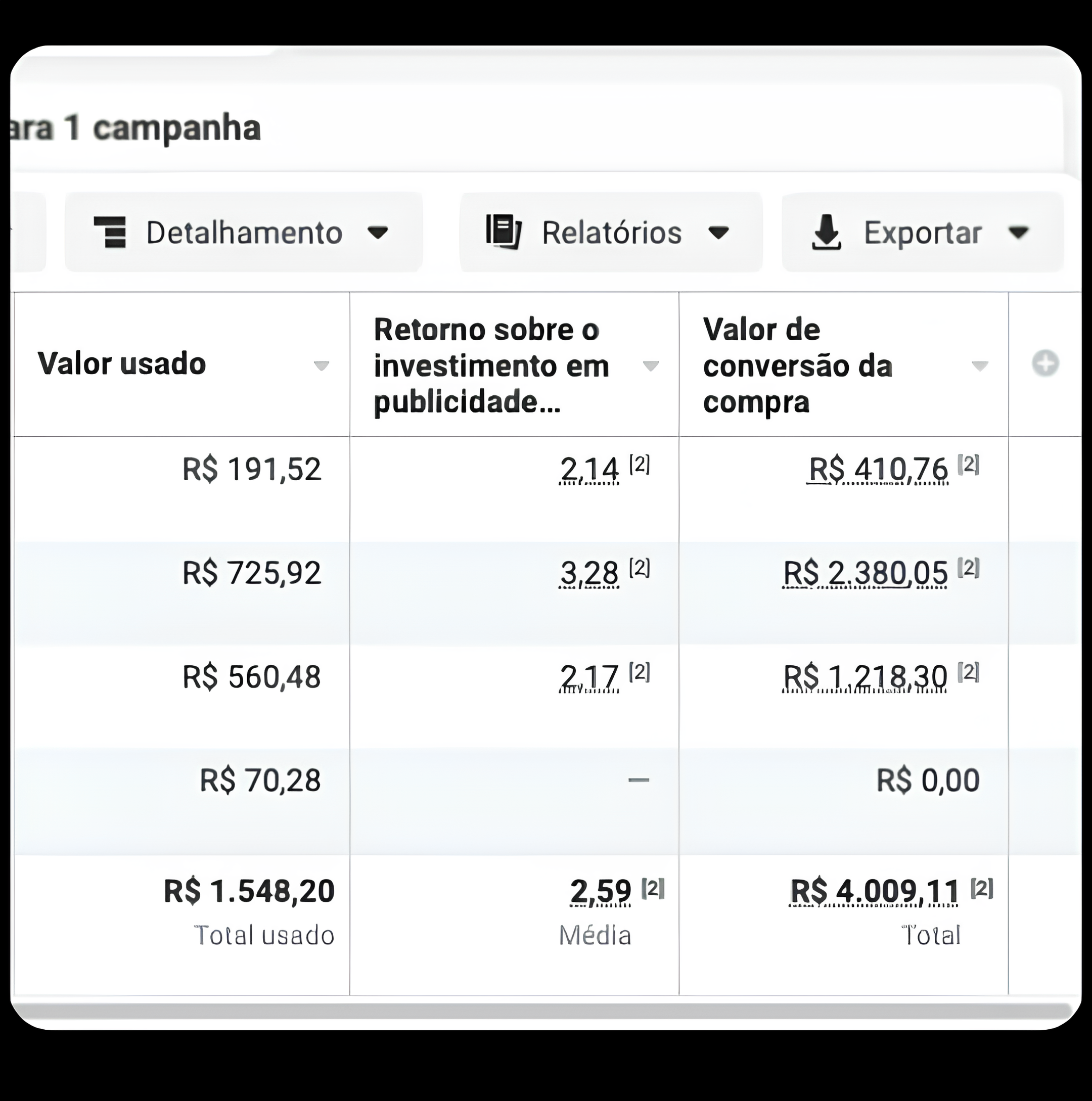Click the 2,59 average ROAS value

[601, 891]
